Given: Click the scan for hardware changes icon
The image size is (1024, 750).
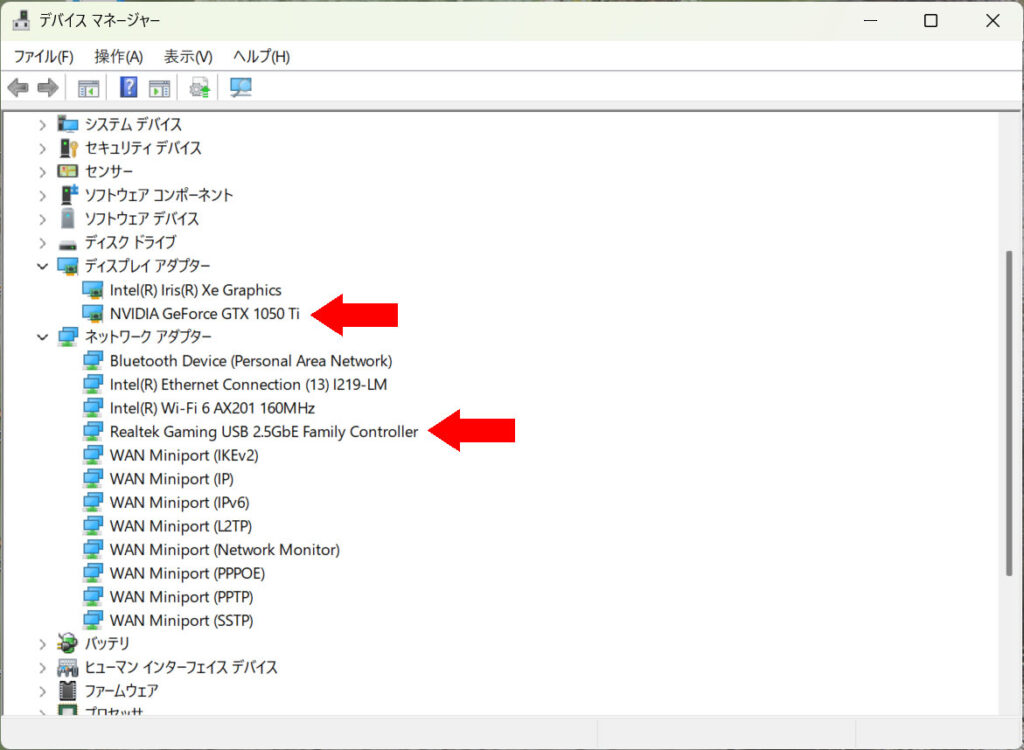Looking at the screenshot, I should [241, 88].
